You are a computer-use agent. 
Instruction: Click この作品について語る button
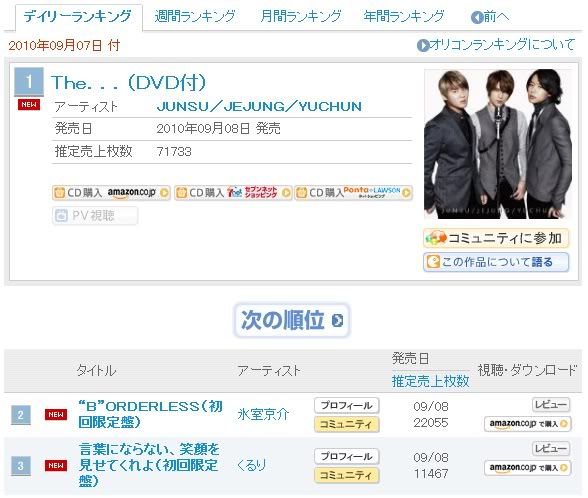[x=496, y=262]
